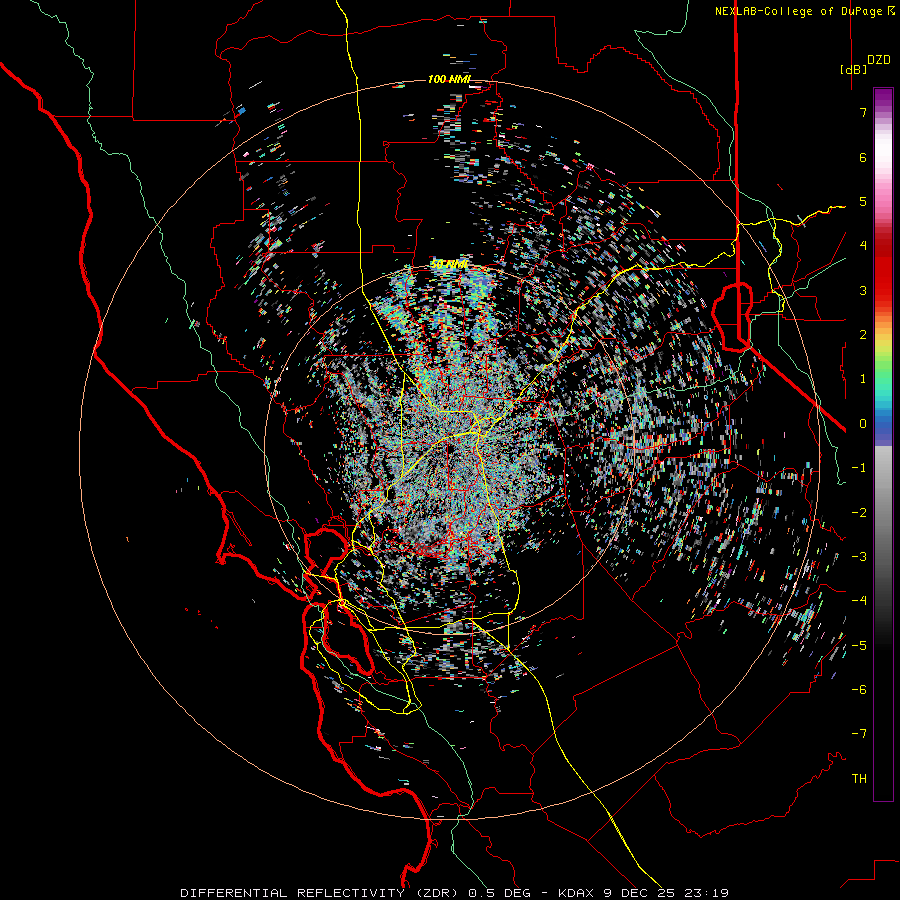Select the -2 scale value
The height and width of the screenshot is (900, 900).
coord(859,513)
